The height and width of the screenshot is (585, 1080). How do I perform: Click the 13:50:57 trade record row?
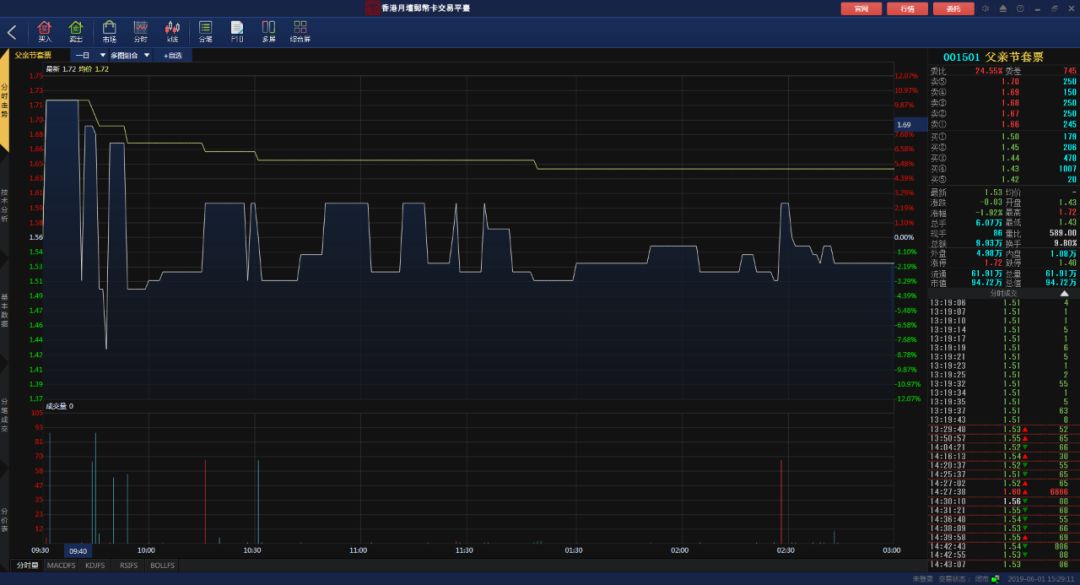pos(1003,438)
